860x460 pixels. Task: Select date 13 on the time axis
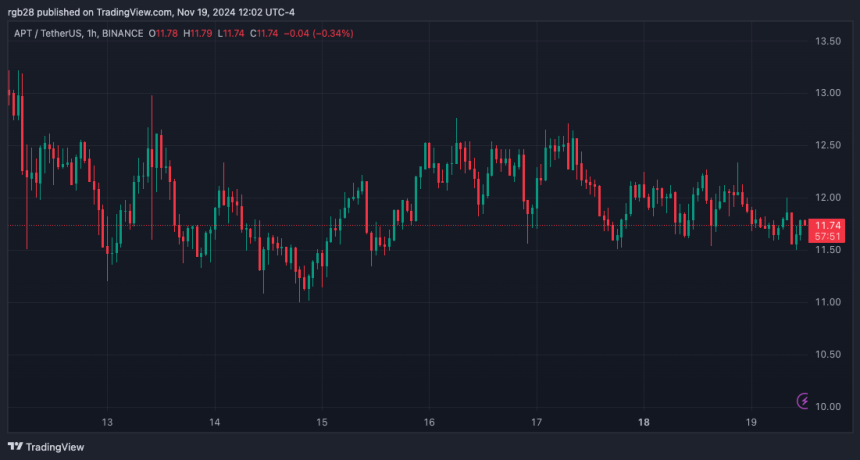tap(108, 422)
